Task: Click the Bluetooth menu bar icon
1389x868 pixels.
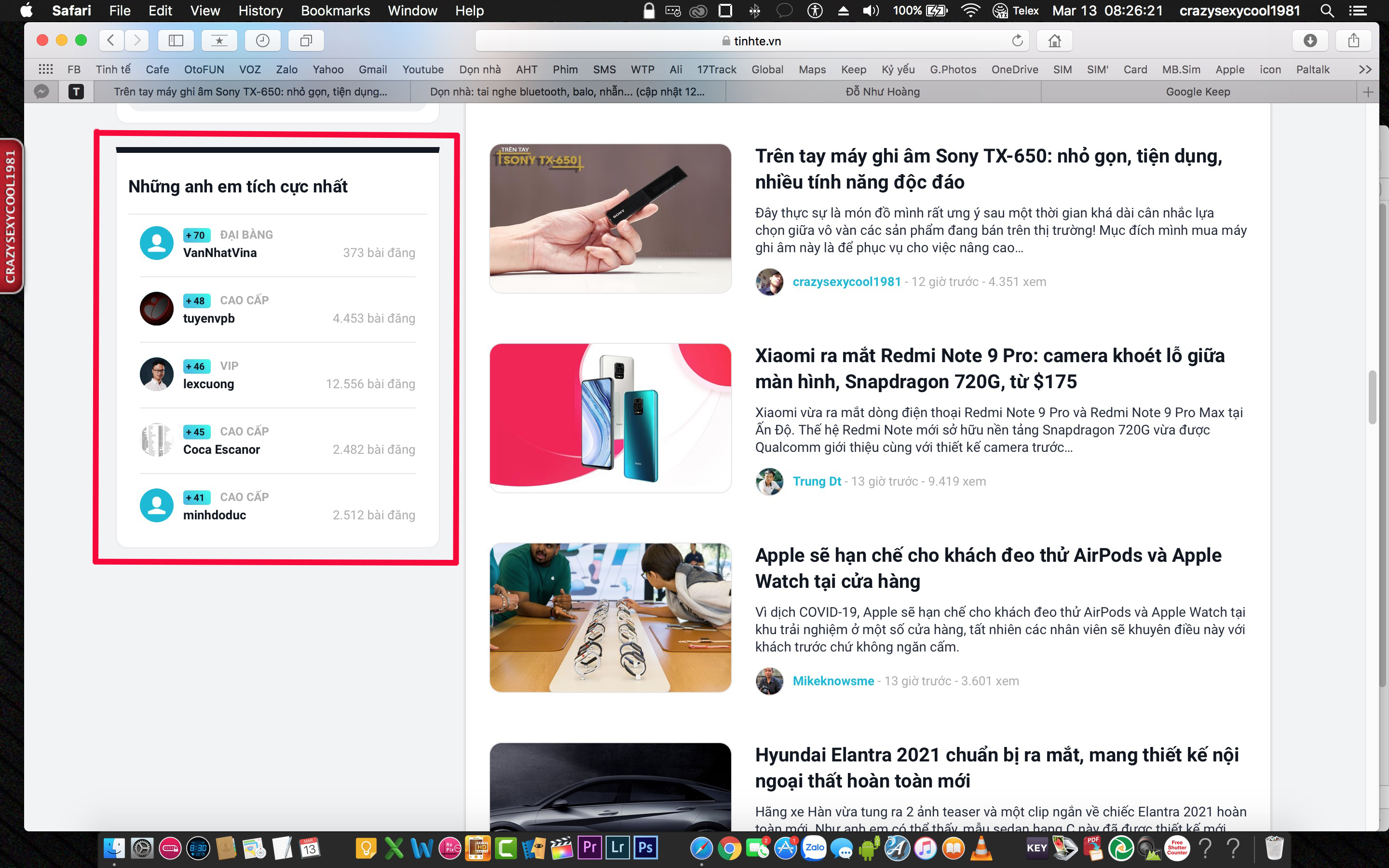Action: click(x=754, y=10)
